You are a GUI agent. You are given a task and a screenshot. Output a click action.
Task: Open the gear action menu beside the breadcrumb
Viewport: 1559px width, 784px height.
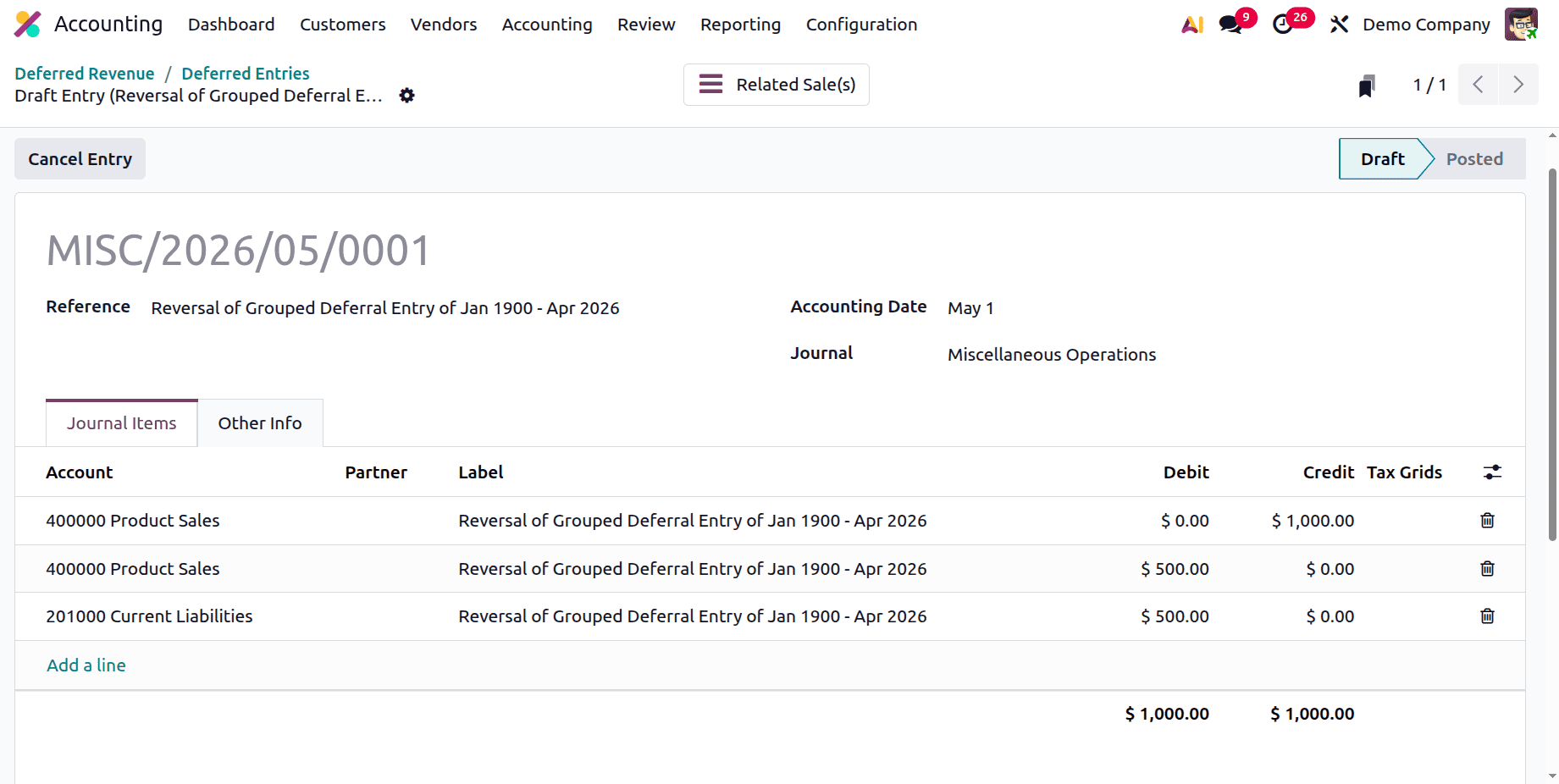[x=407, y=96]
